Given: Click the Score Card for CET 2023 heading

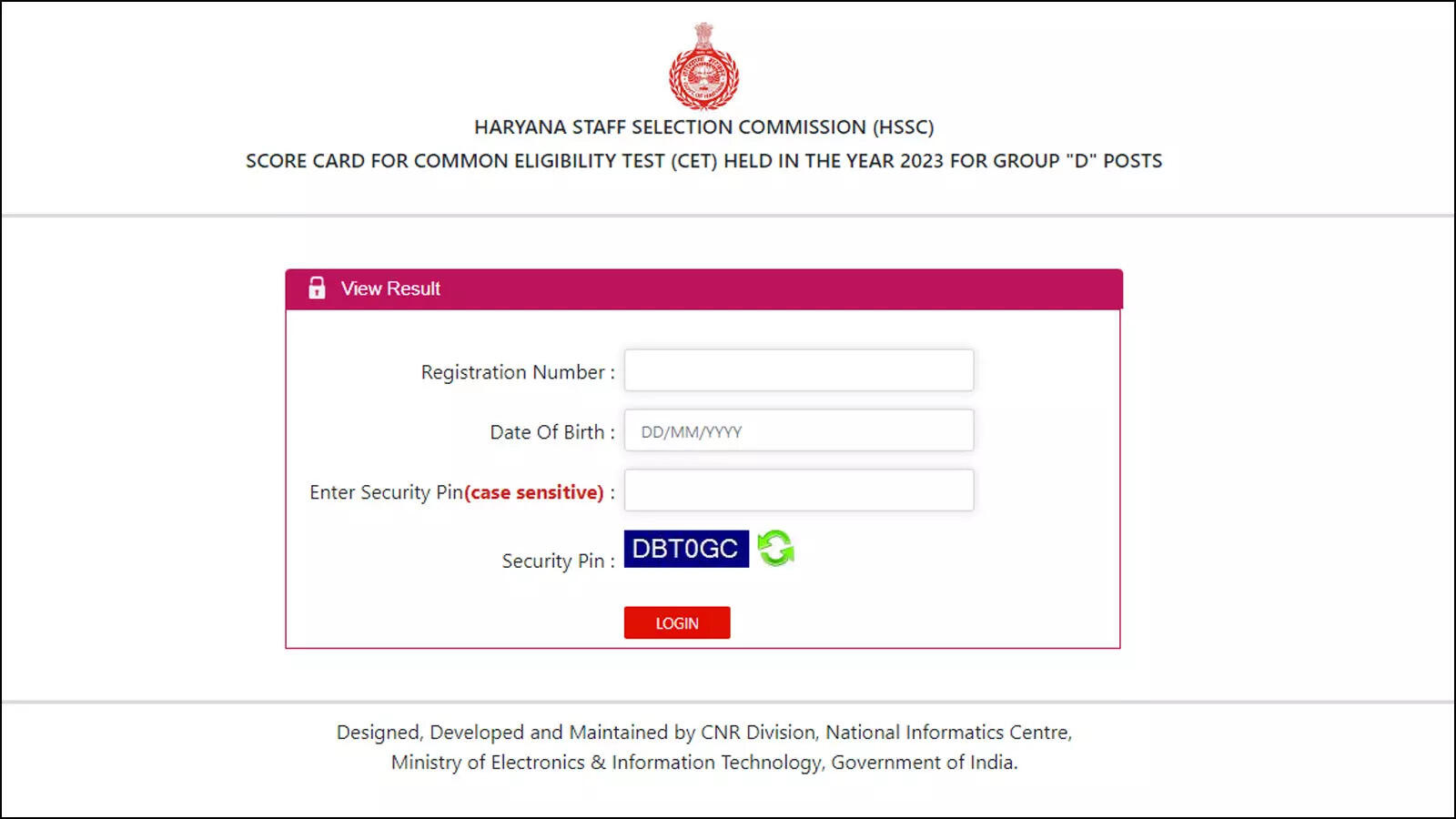Looking at the screenshot, I should point(704,161).
